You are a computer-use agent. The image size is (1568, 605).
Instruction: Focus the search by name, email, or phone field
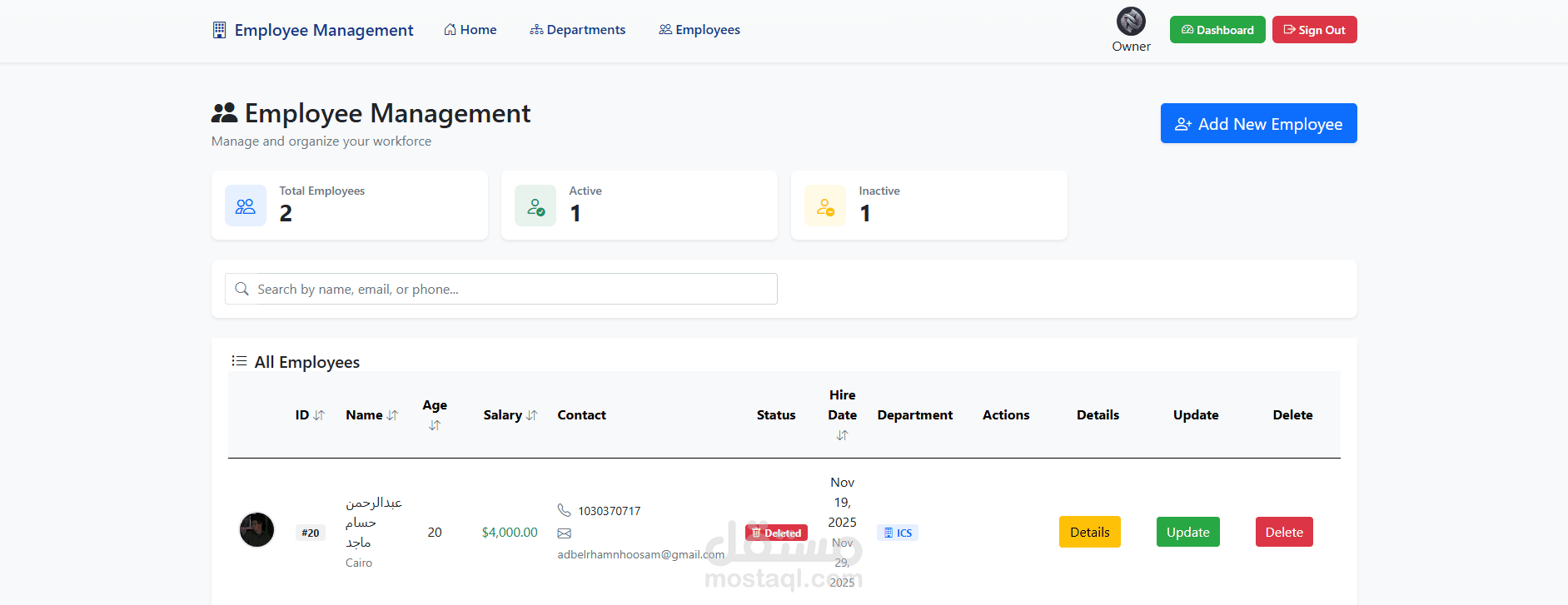(500, 289)
